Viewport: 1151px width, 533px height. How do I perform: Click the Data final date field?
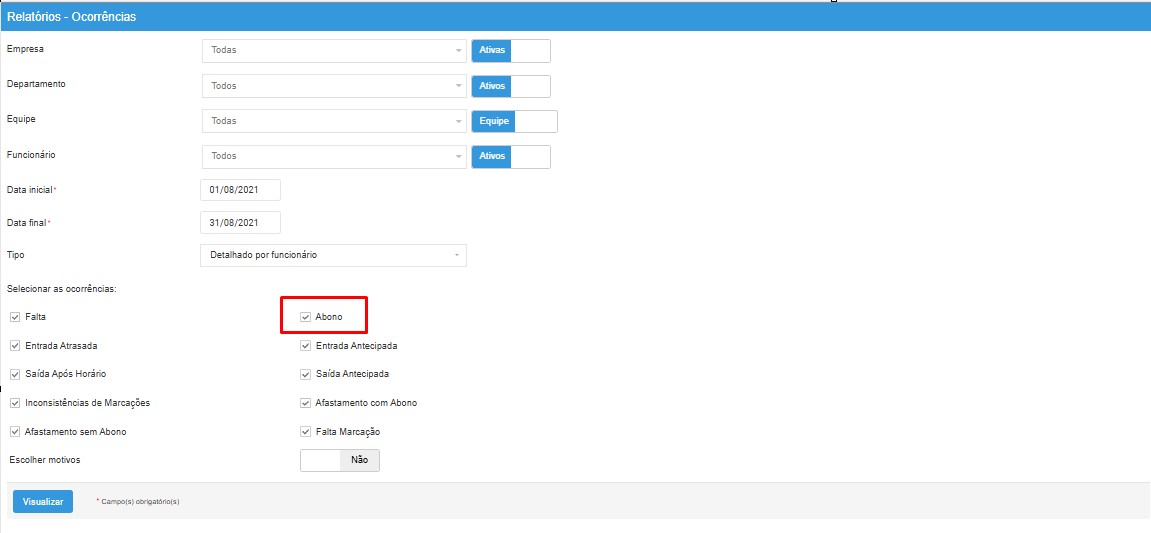coord(240,222)
